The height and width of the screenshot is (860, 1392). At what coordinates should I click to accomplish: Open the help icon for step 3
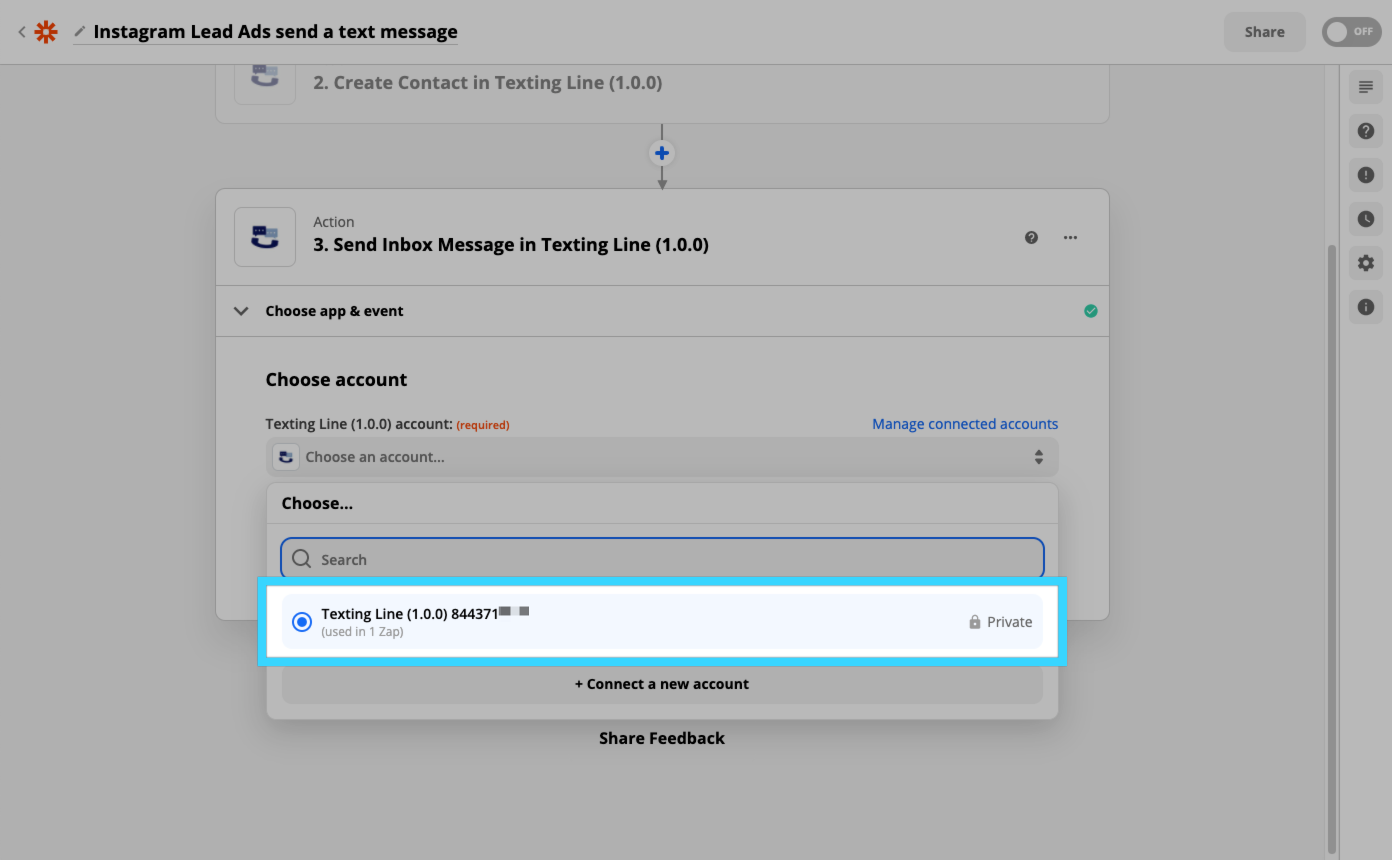(x=1031, y=238)
